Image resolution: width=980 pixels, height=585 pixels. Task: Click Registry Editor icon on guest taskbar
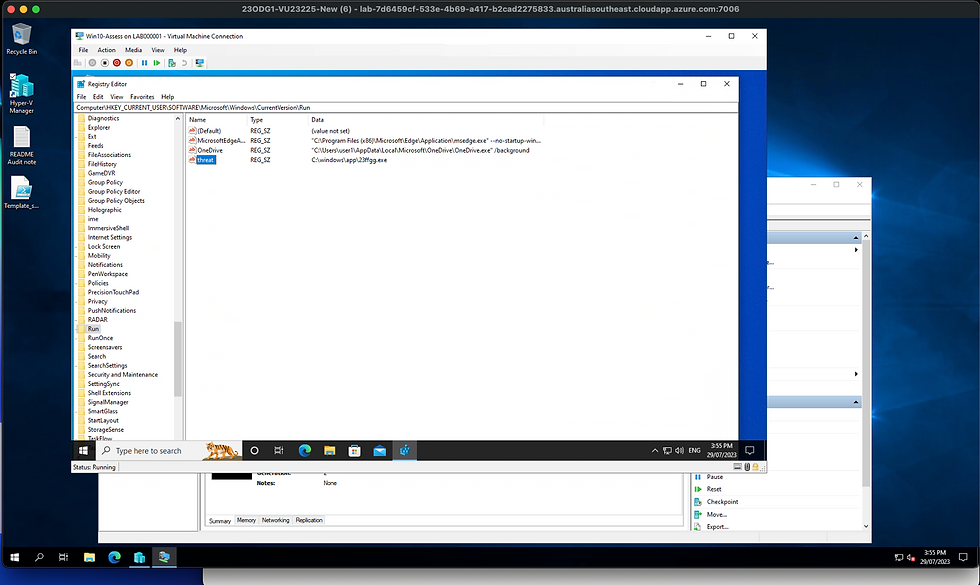(x=404, y=451)
